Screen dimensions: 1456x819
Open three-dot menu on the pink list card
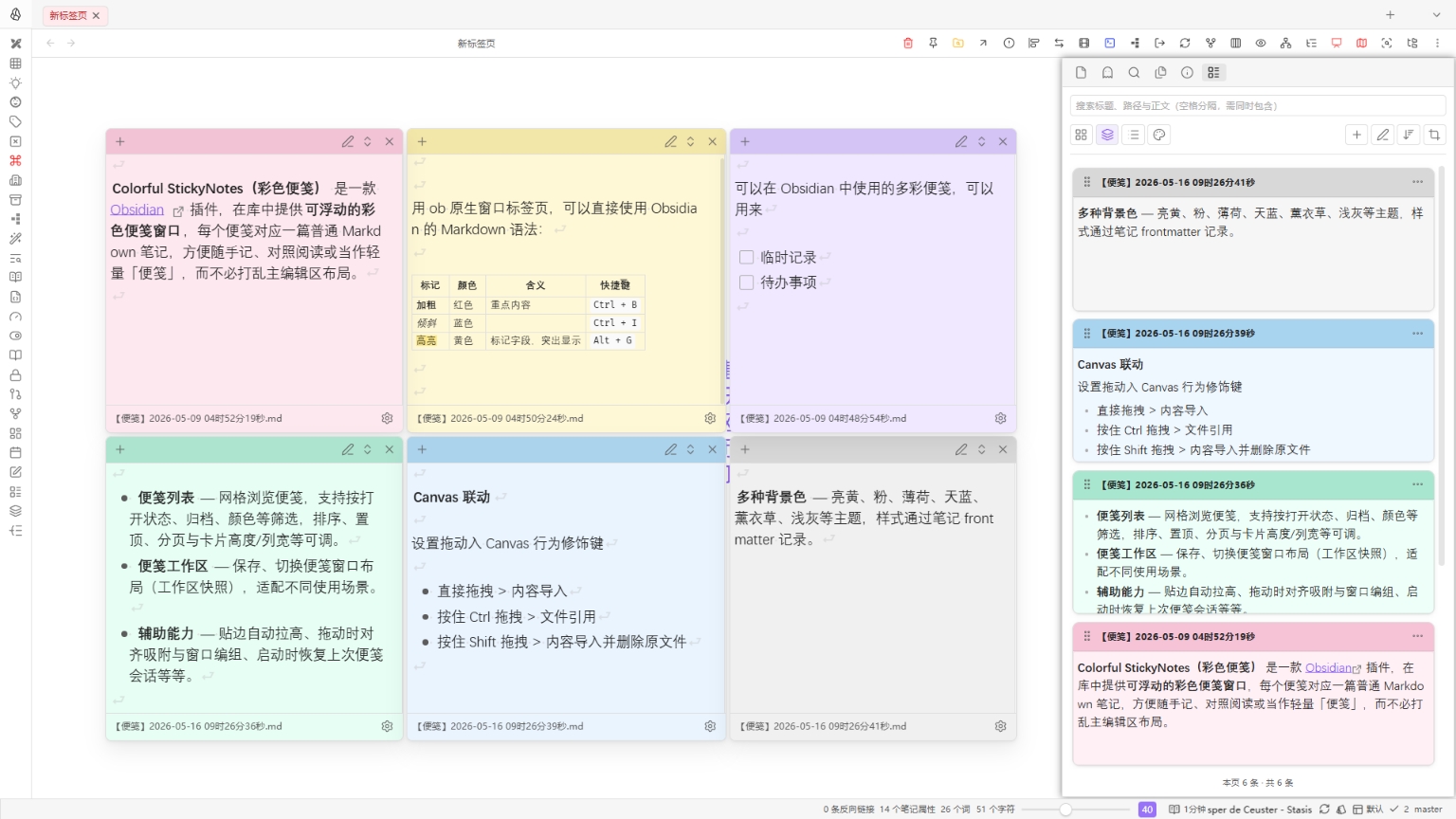pos(1417,636)
